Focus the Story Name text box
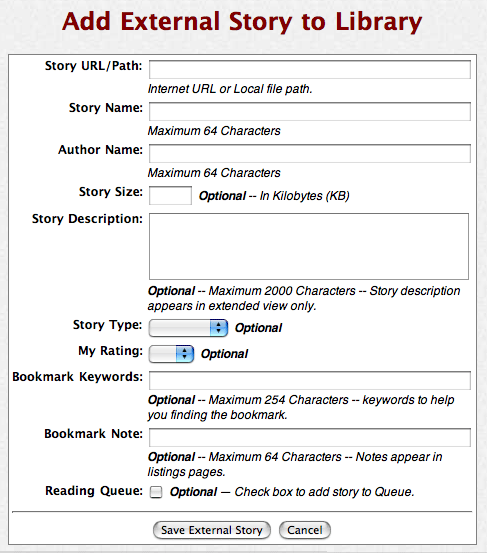This screenshot has width=487, height=553. click(x=310, y=111)
